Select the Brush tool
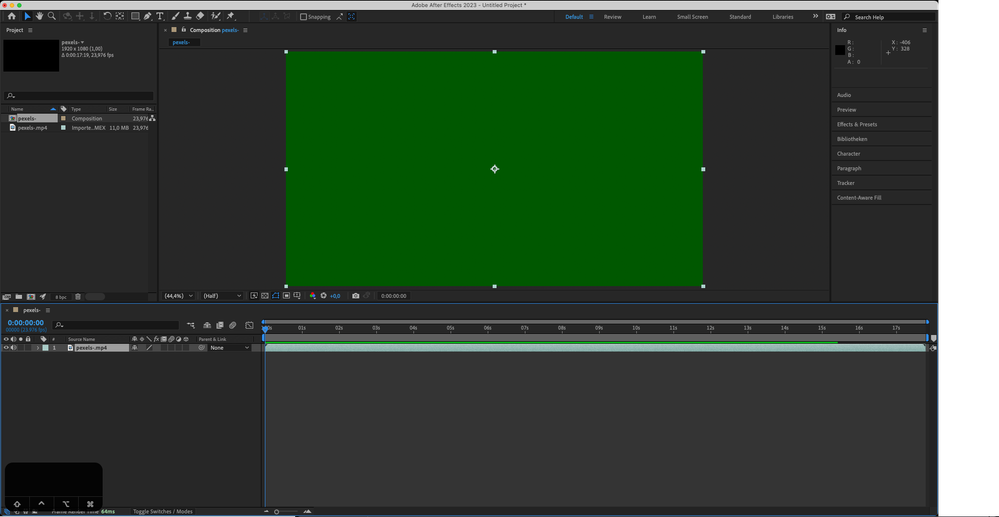The height and width of the screenshot is (517, 999). click(175, 17)
